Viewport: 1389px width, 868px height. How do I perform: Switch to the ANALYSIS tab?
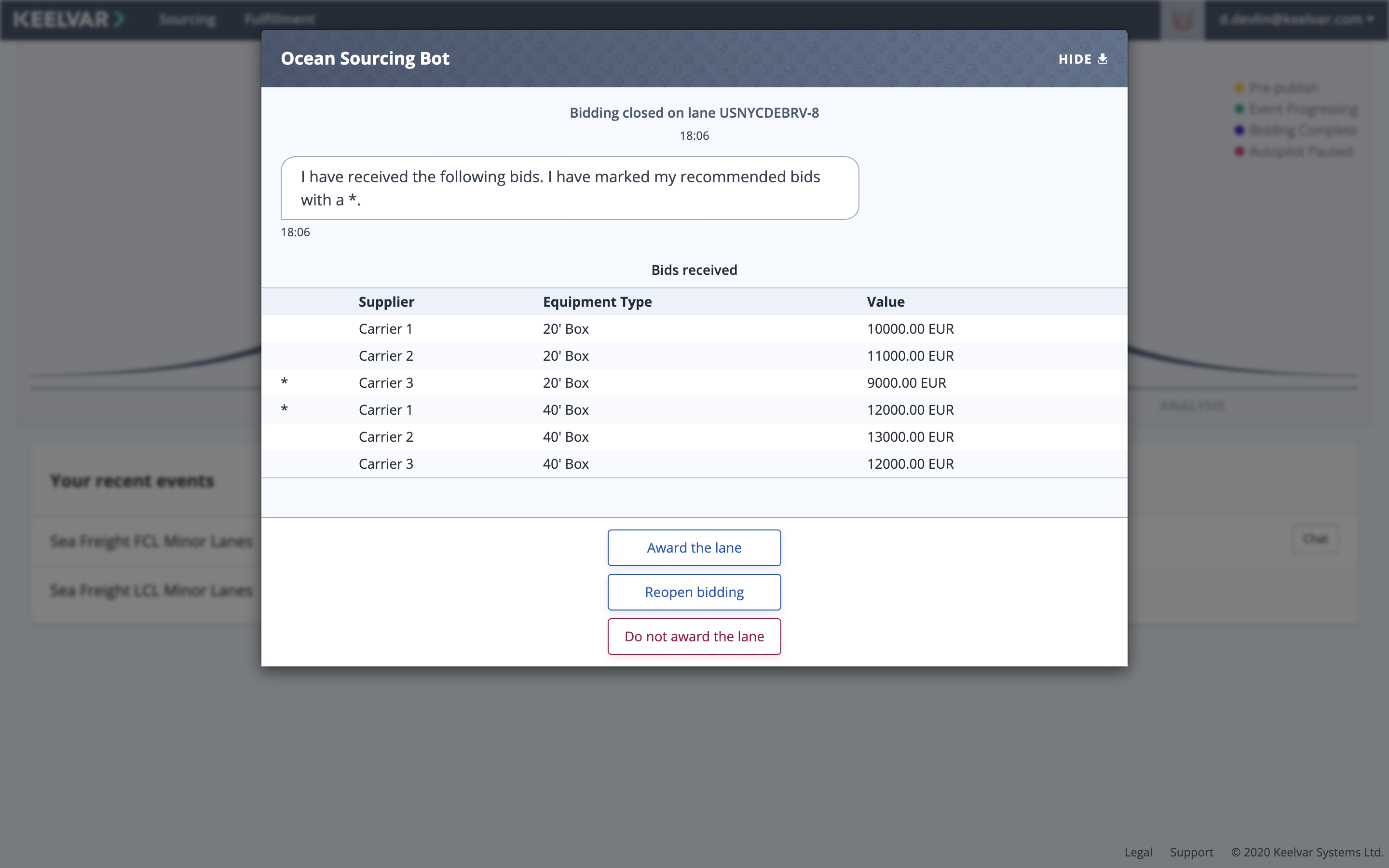pos(1192,407)
